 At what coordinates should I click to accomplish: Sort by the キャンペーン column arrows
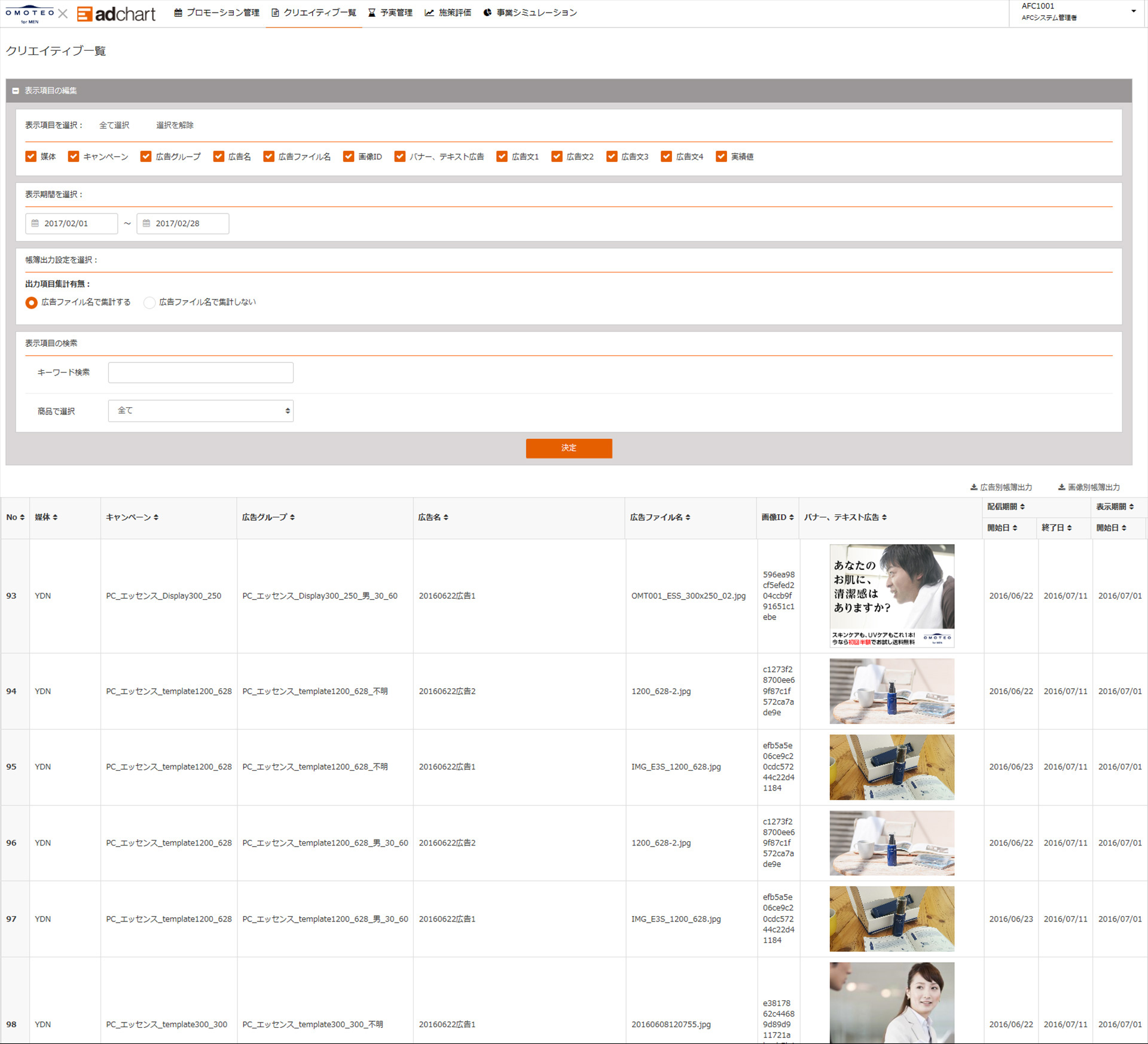[x=156, y=518]
